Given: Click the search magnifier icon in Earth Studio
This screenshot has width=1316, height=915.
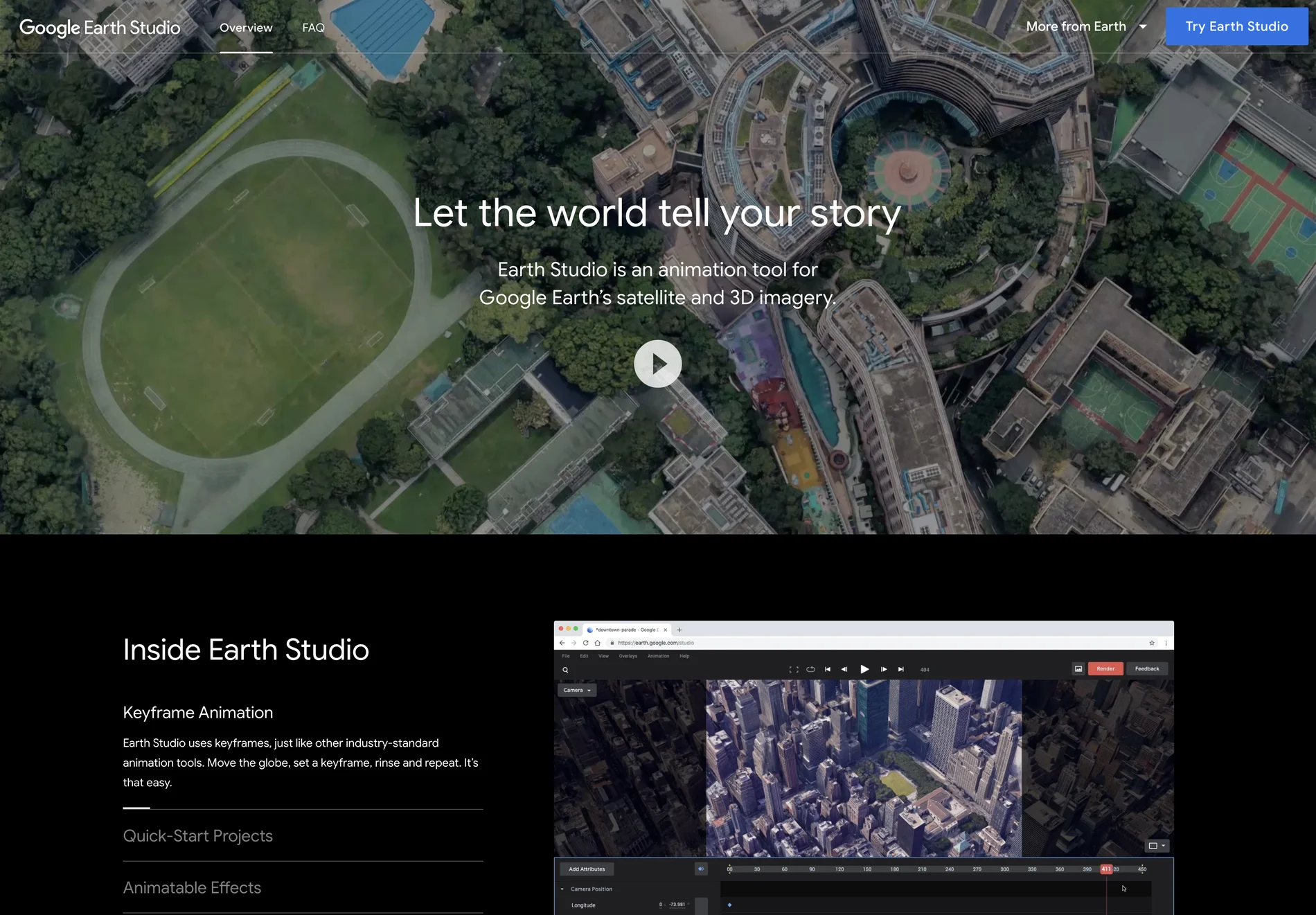Looking at the screenshot, I should [x=565, y=670].
